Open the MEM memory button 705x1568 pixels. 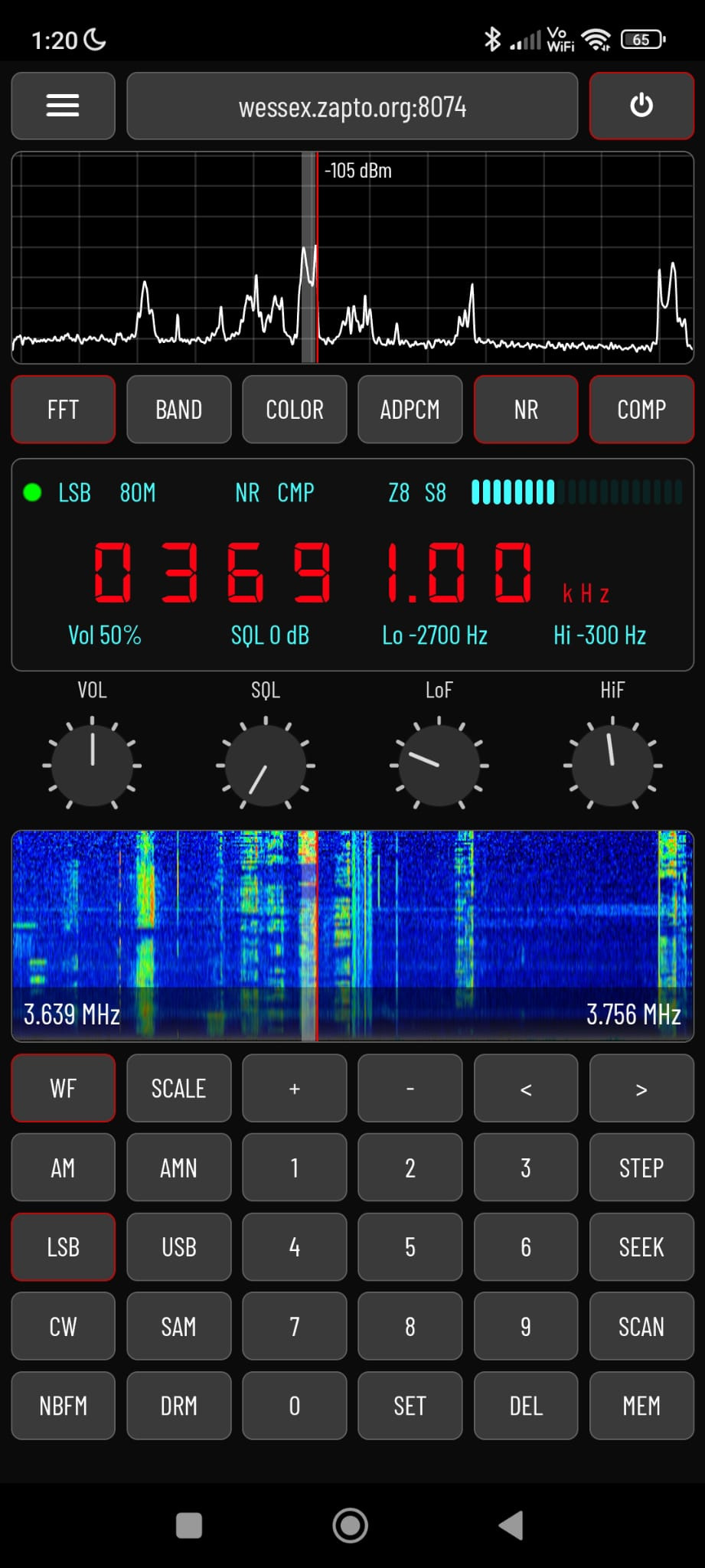coord(641,1406)
